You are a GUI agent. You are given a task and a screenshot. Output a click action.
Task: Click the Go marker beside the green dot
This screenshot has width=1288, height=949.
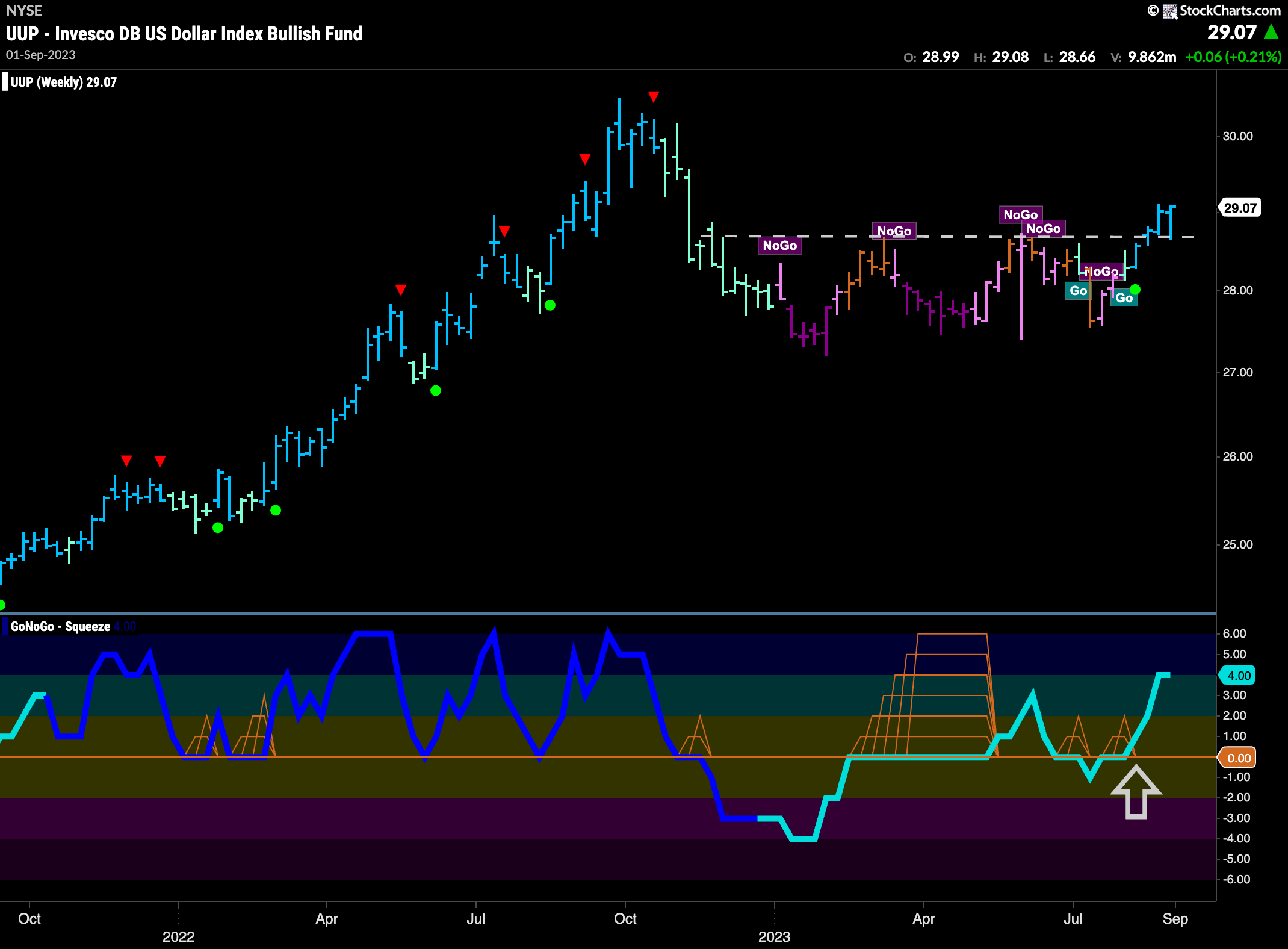[x=1124, y=297]
